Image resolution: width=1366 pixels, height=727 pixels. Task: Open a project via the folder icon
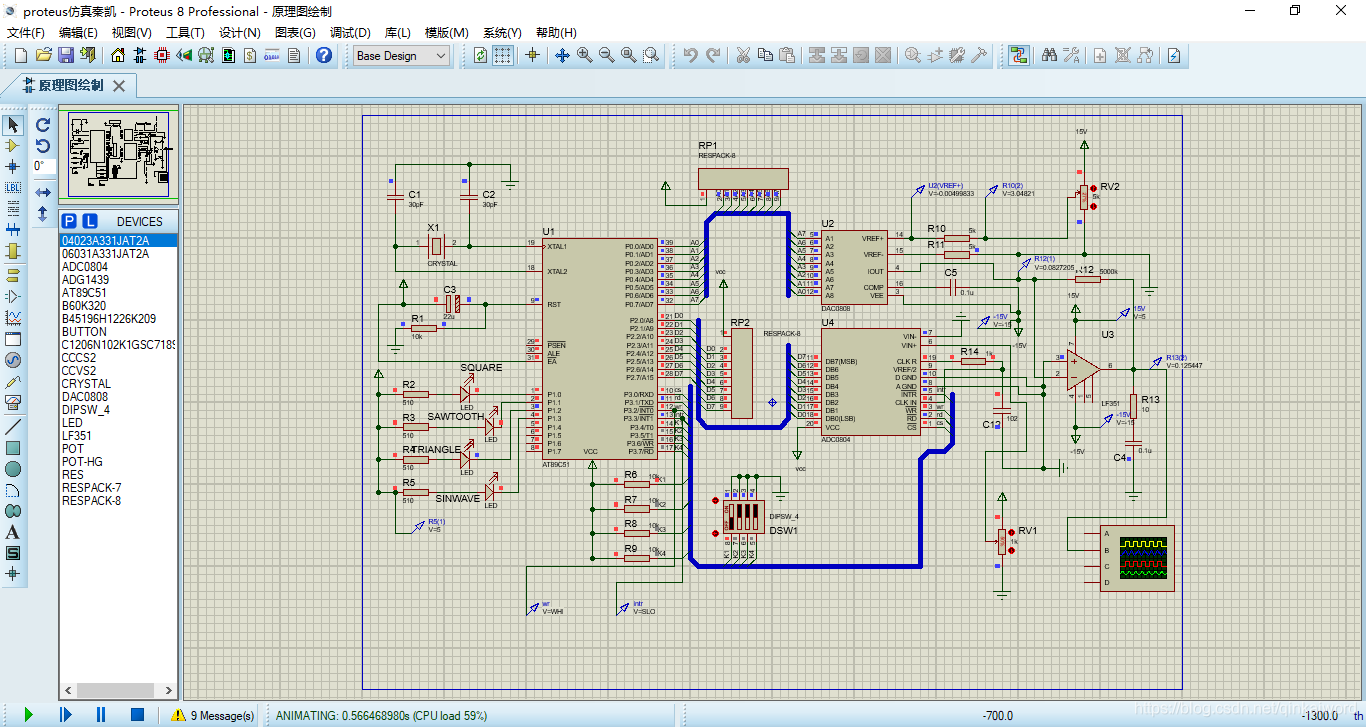pos(43,56)
